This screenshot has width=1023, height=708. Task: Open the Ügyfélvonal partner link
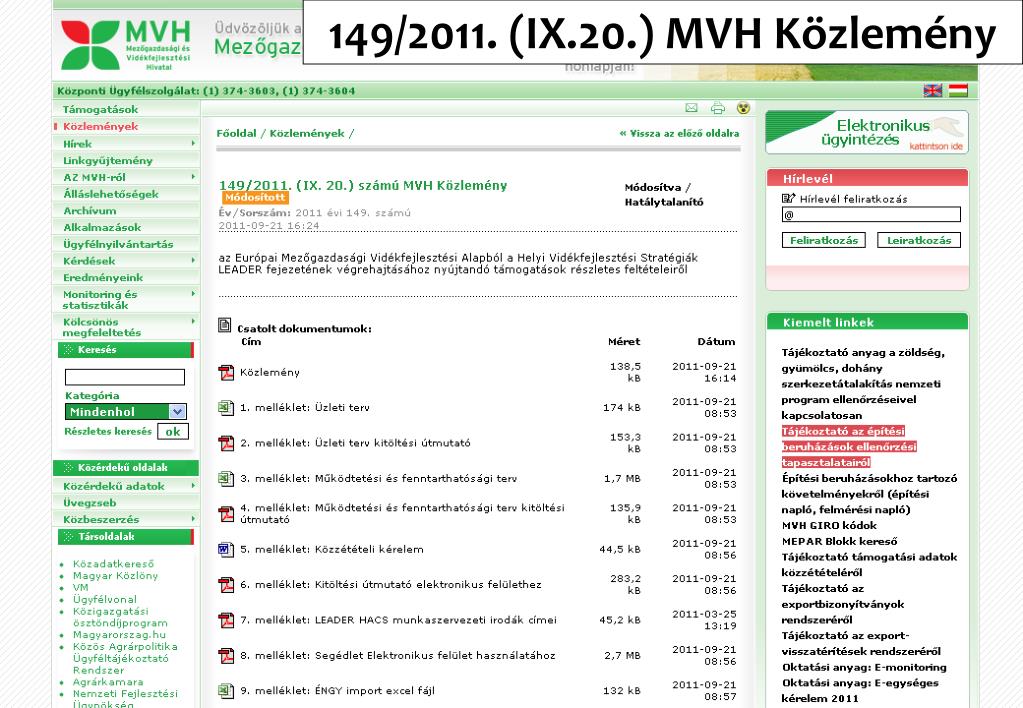105,599
